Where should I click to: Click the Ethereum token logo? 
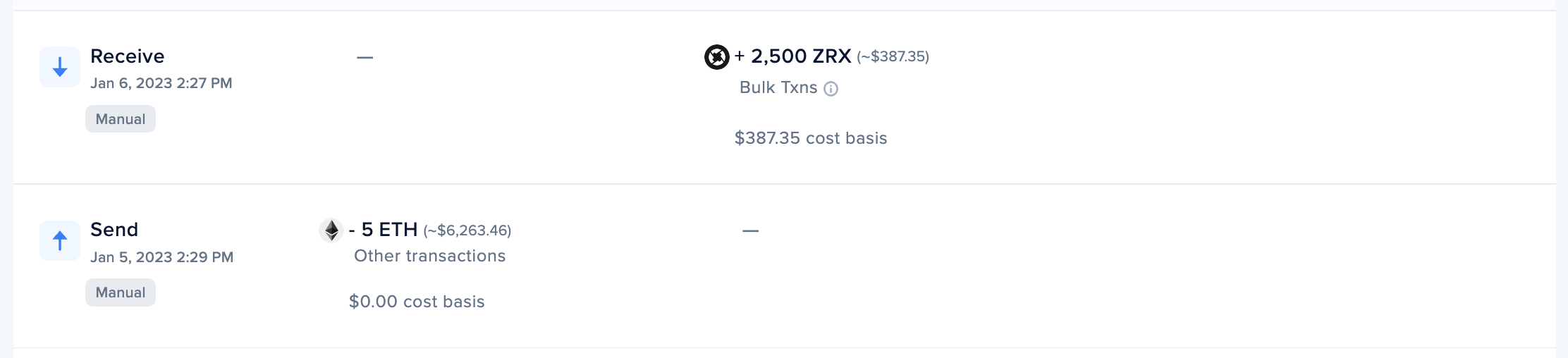(x=331, y=230)
